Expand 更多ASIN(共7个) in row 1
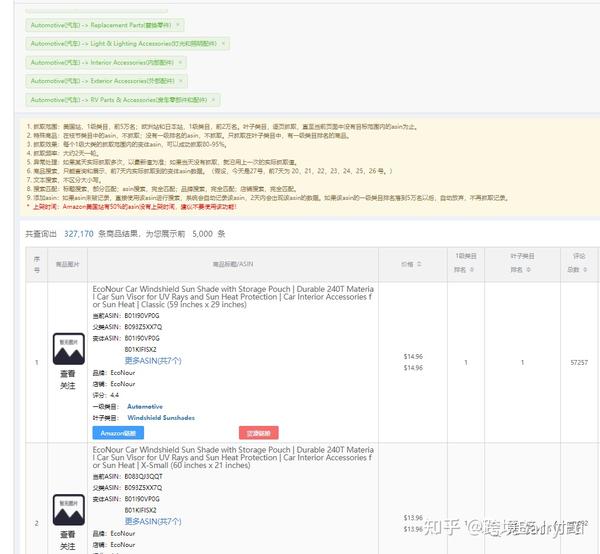This screenshot has width=600, height=554. pyautogui.click(x=153, y=360)
